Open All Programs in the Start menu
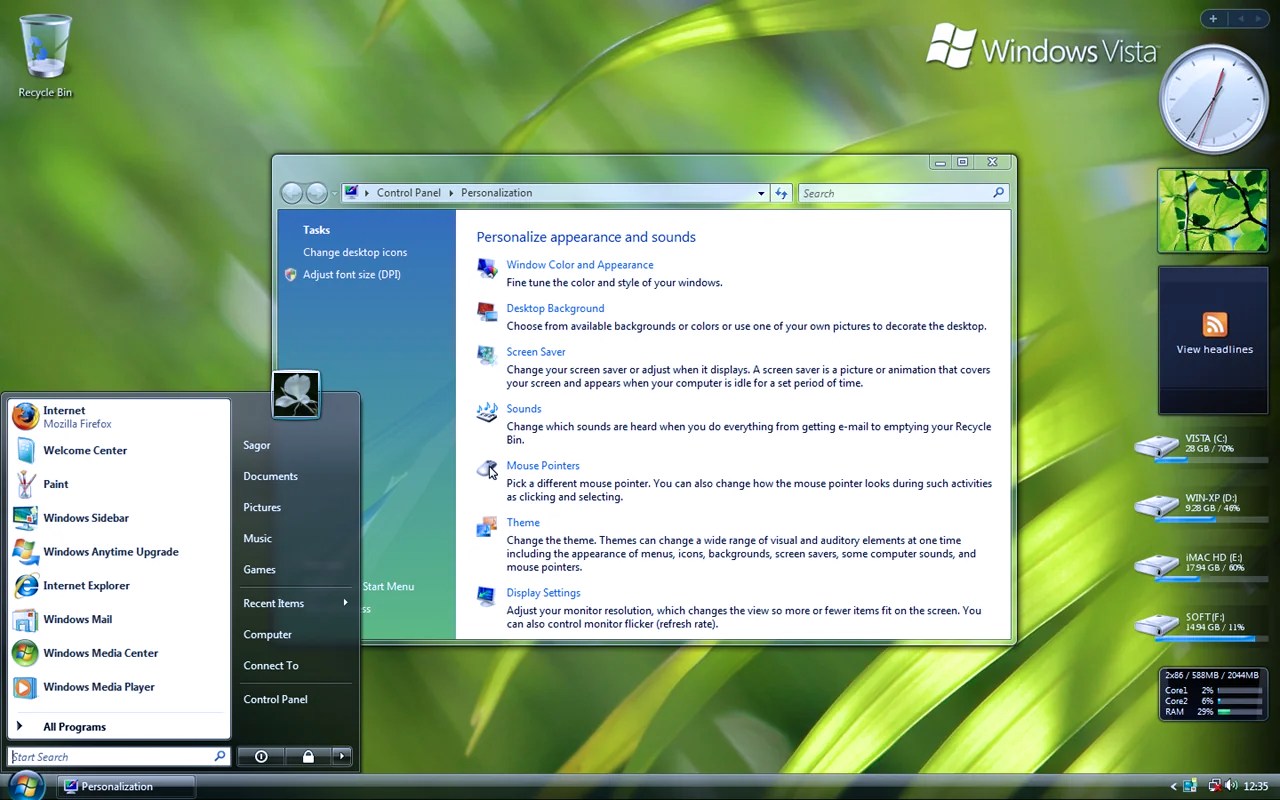The height and width of the screenshot is (800, 1280). 75,726
